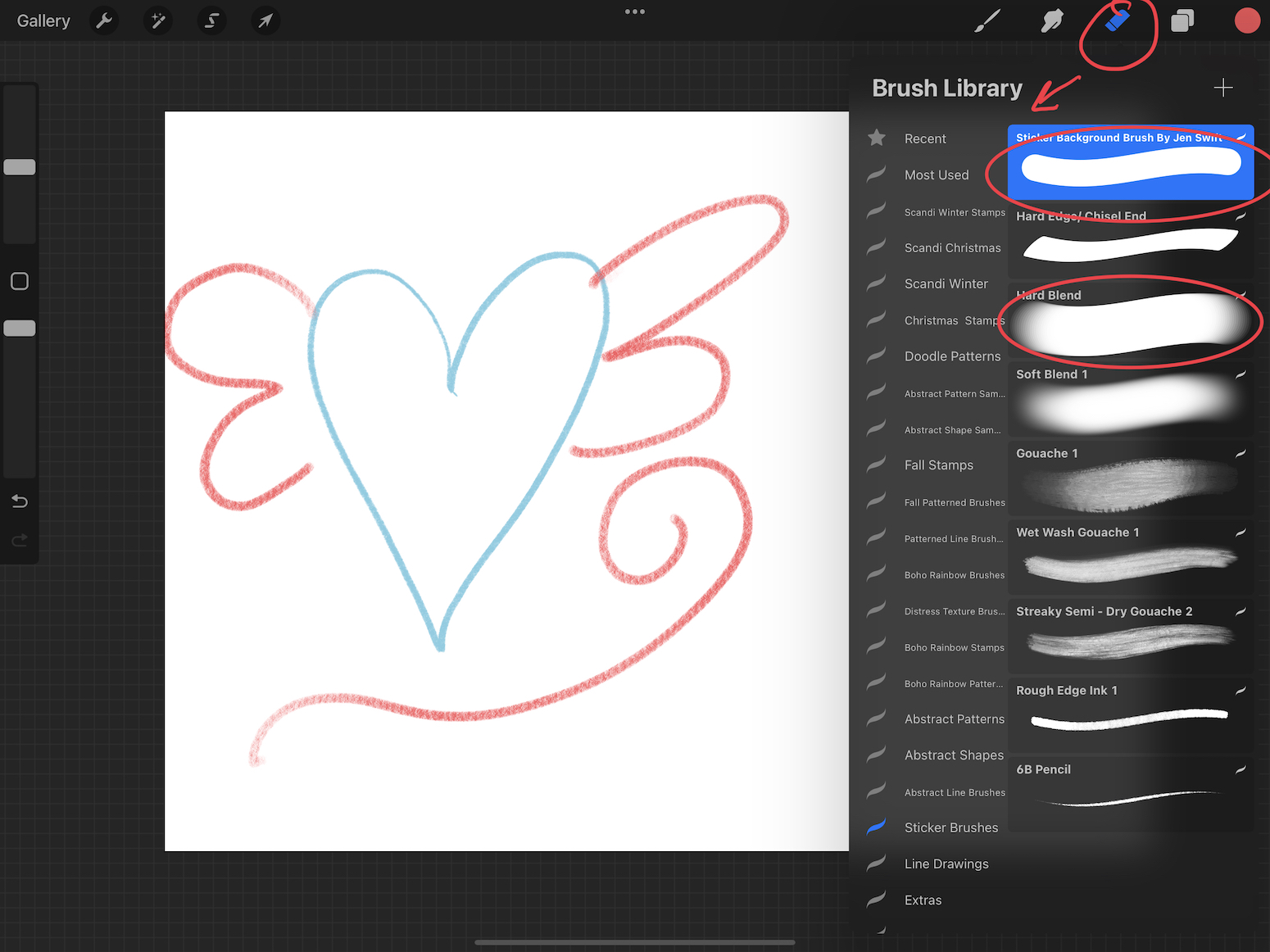The image size is (1270, 952).
Task: Open the Actions menu with the wrench icon
Action: (x=104, y=20)
